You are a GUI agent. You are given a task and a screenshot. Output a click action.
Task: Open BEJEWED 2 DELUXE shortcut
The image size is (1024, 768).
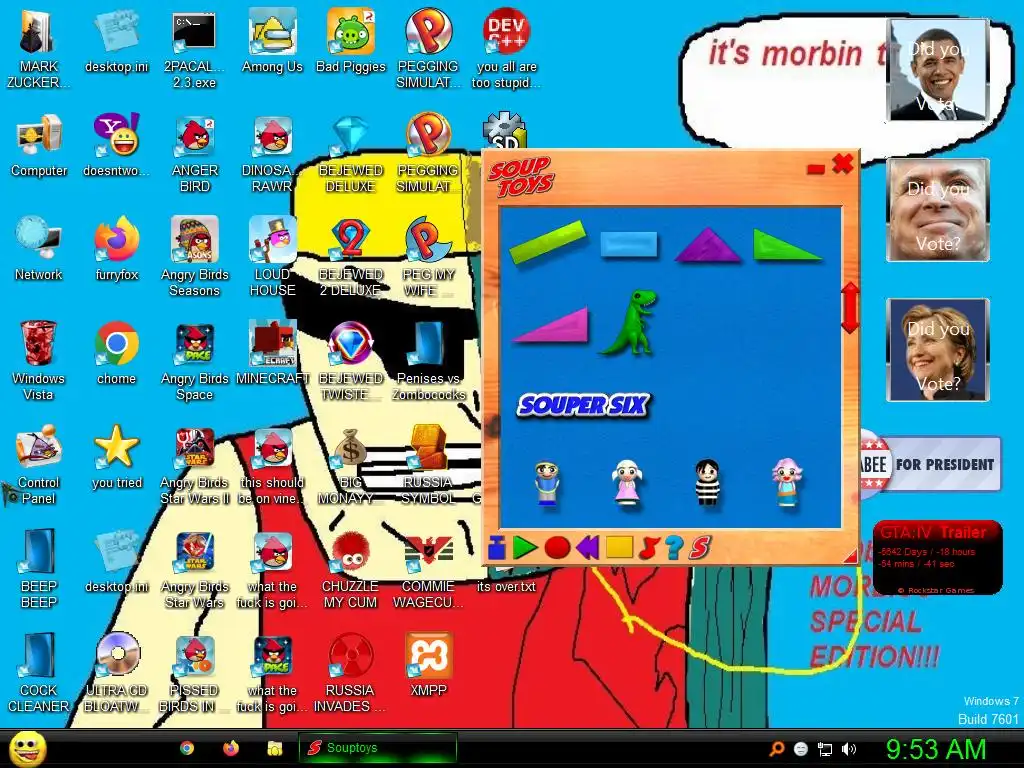[x=351, y=257]
